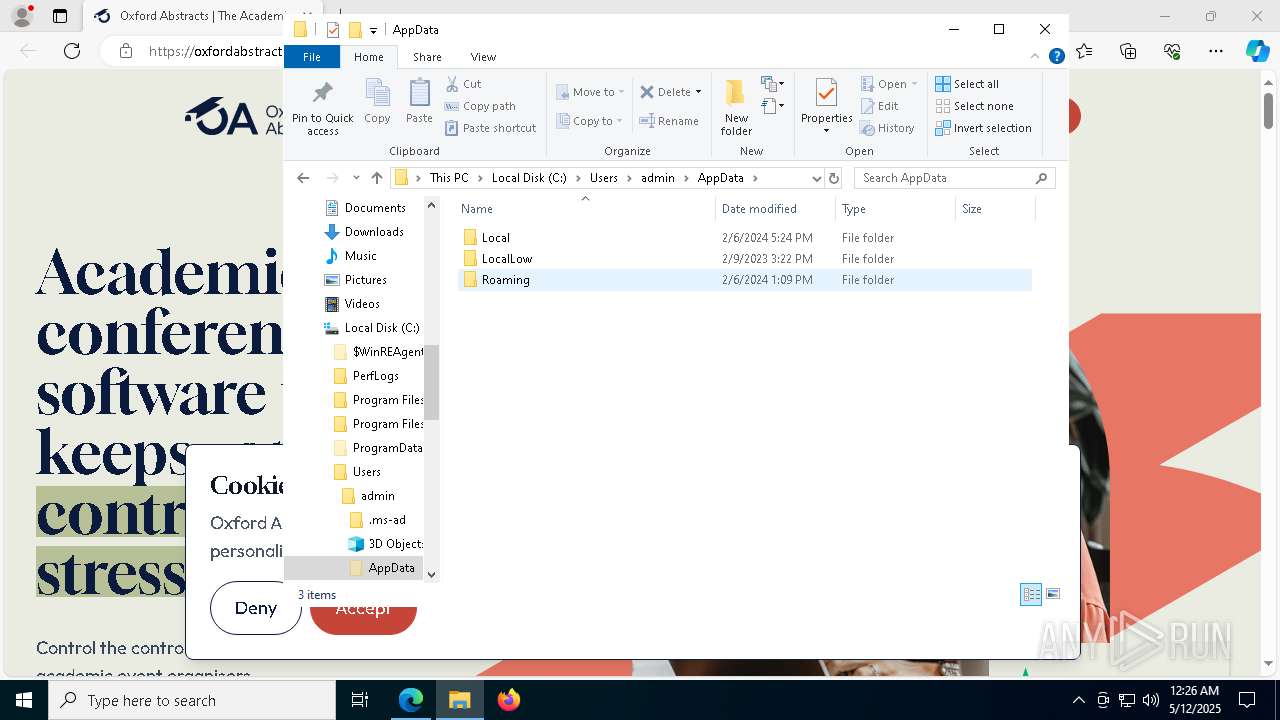This screenshot has width=1280, height=720.
Task: Open address bar history dropdown
Action: (816, 178)
